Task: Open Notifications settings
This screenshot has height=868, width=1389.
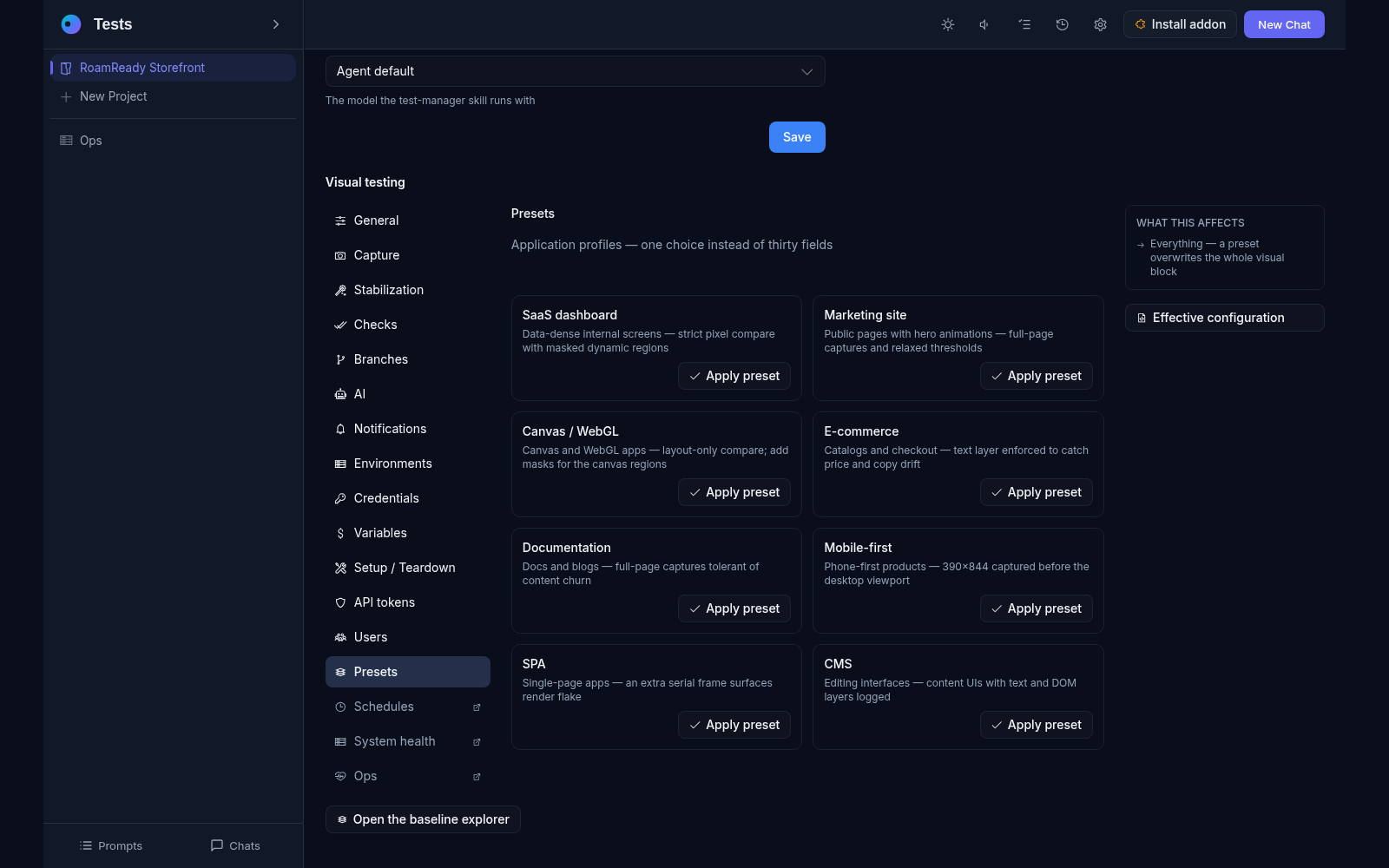Action: (408, 429)
